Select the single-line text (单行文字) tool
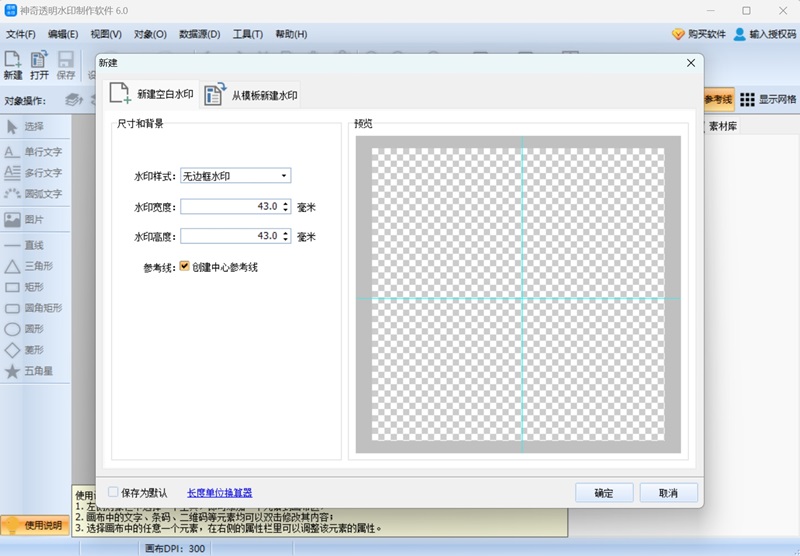Image resolution: width=800 pixels, height=556 pixels. click(34, 152)
